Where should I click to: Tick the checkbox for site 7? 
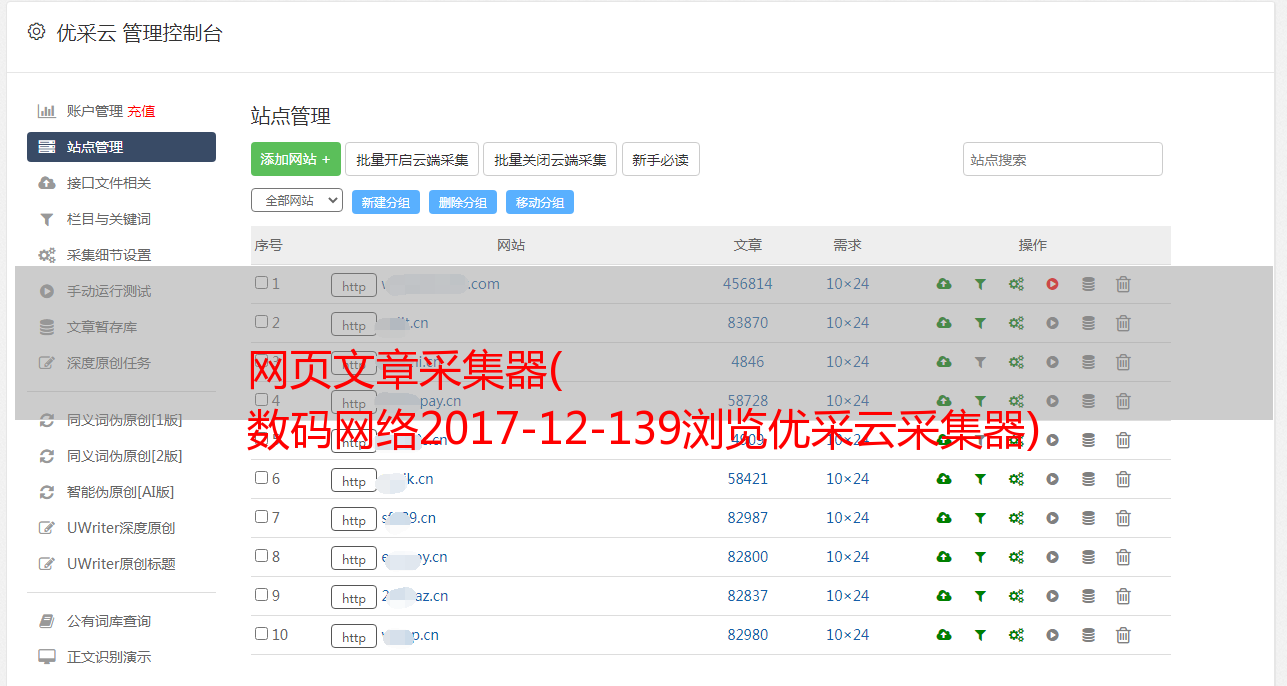coord(261,517)
